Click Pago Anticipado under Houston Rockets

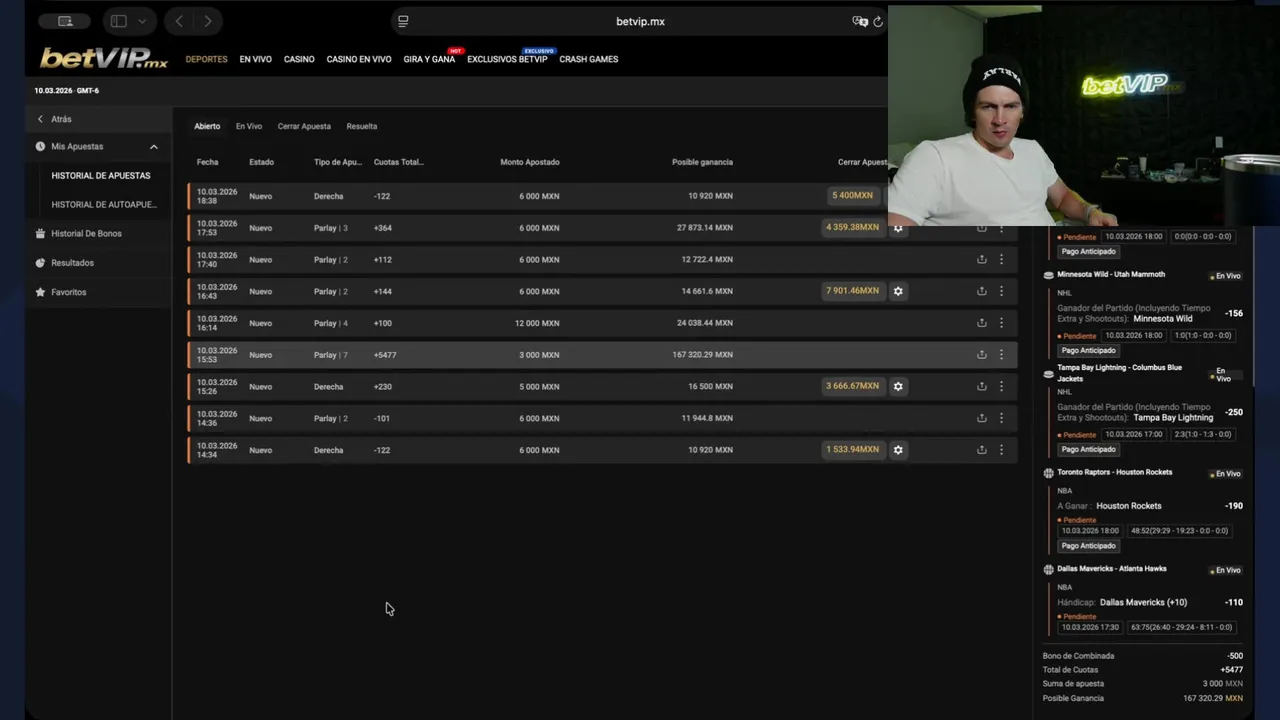[1088, 546]
